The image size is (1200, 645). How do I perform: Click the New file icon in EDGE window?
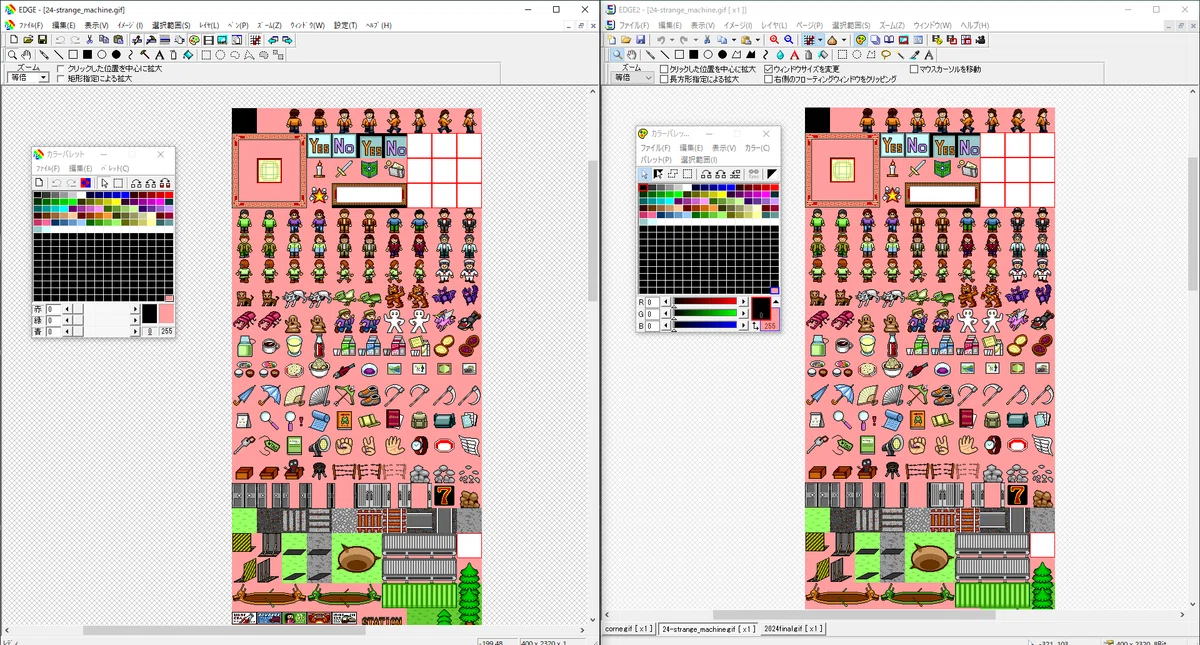point(14,40)
